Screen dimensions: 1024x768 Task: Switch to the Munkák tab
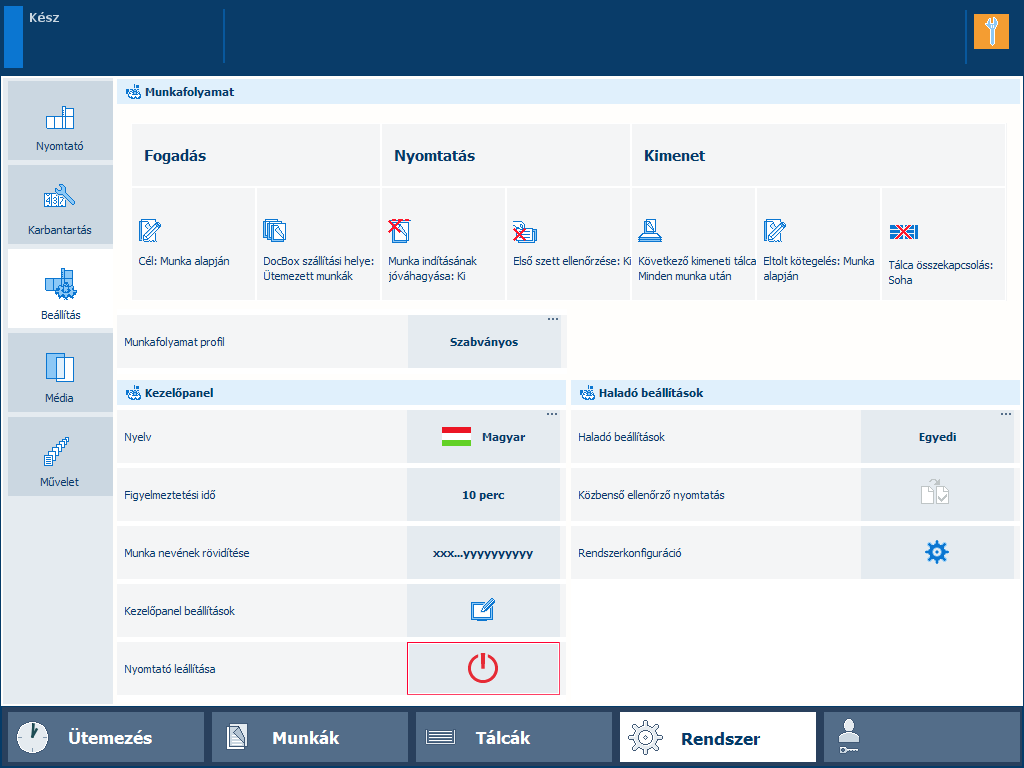(x=310, y=738)
